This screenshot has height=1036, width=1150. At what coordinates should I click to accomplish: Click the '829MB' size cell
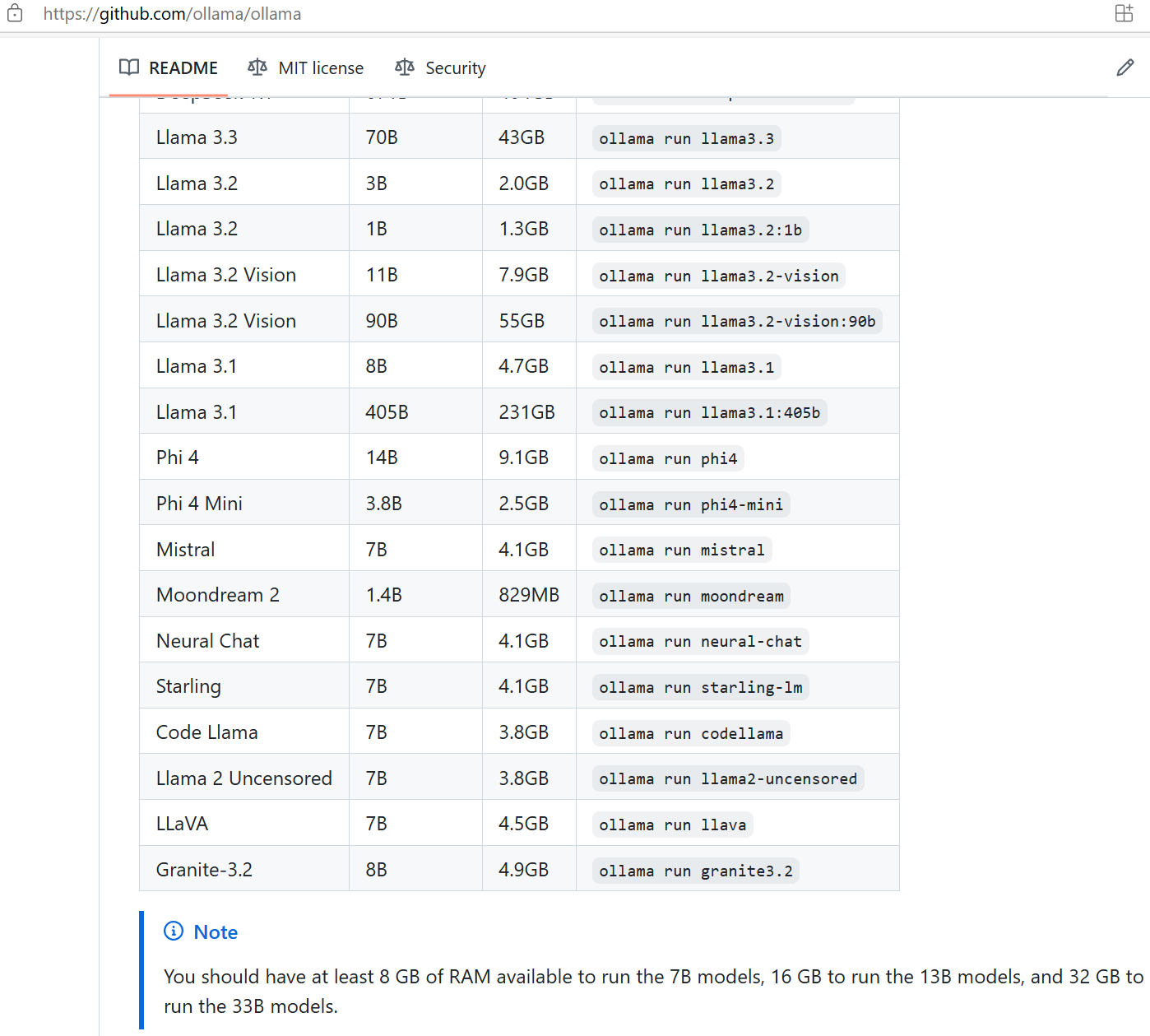[529, 595]
